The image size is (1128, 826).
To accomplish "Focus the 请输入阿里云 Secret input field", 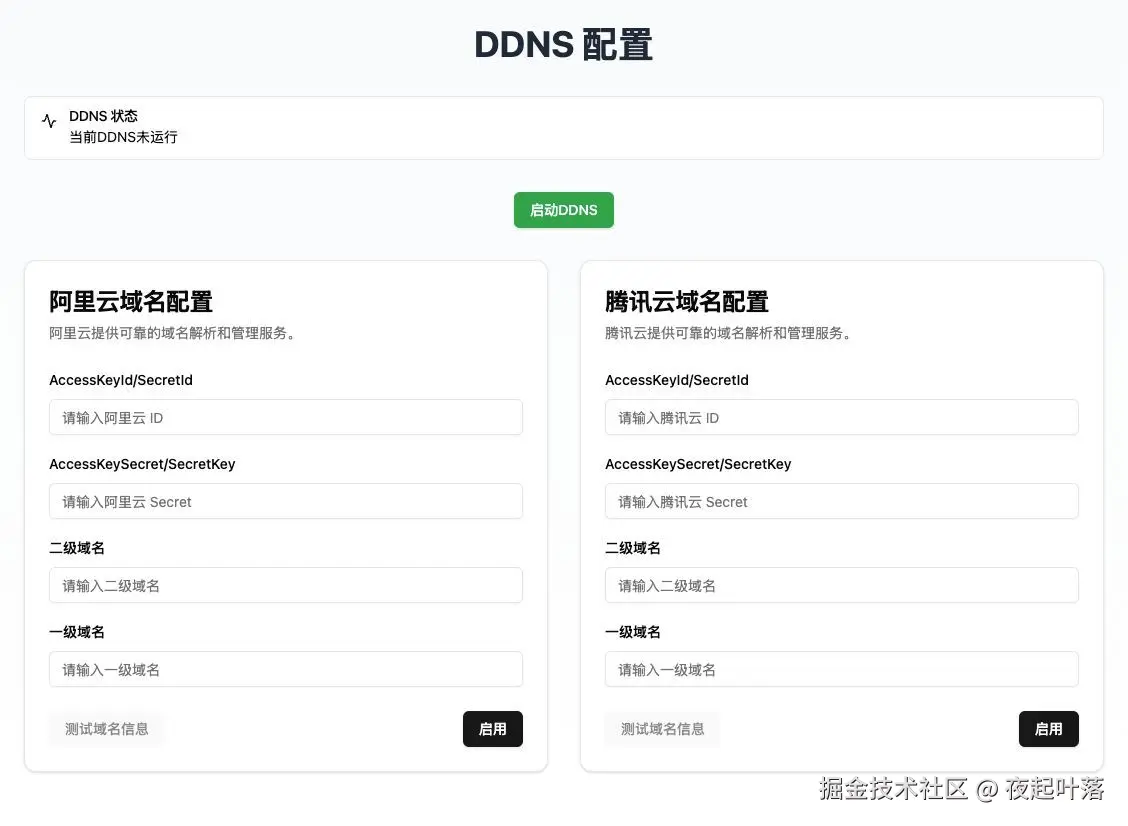I will [286, 502].
